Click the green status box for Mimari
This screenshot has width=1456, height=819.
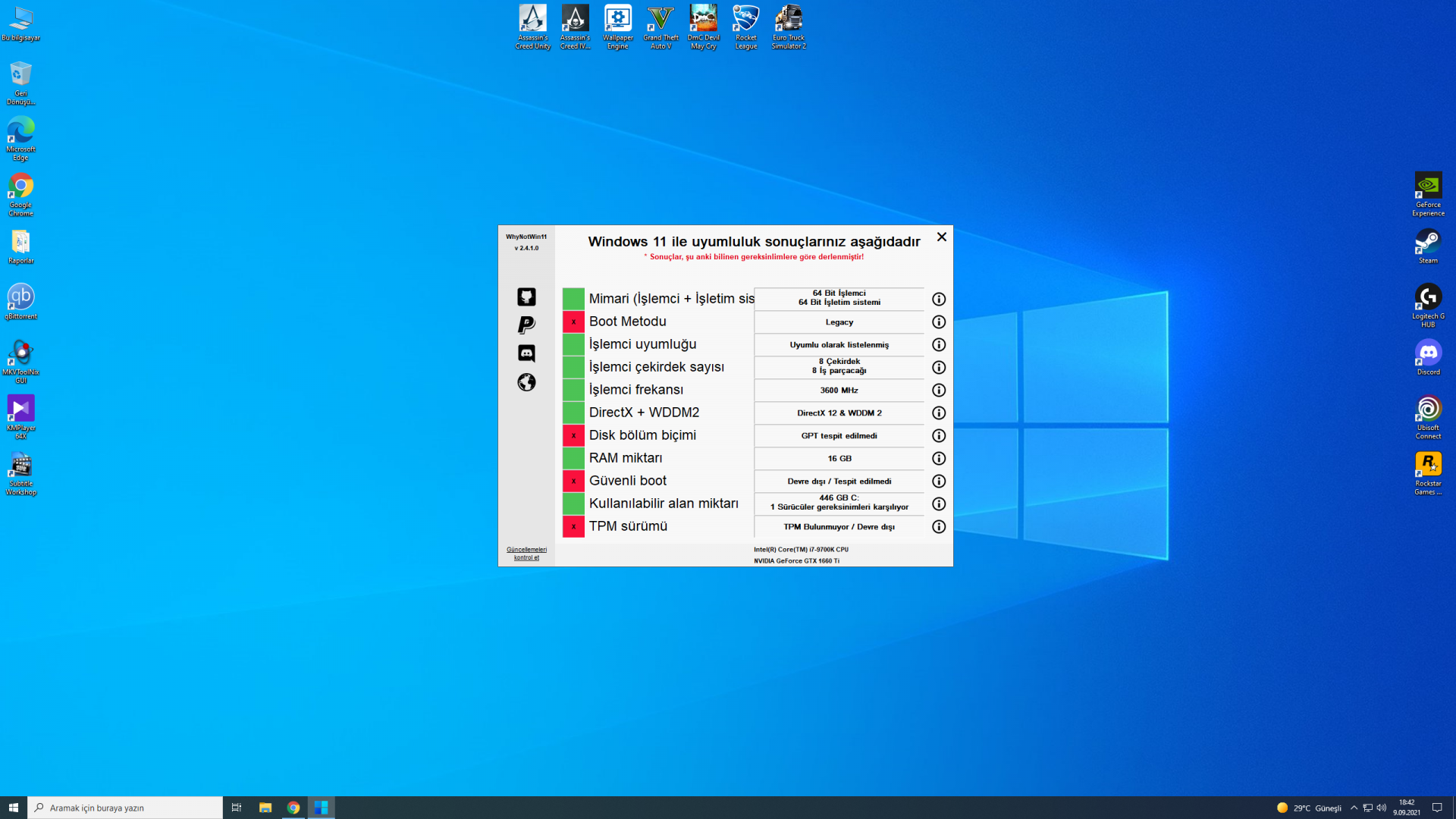573,299
